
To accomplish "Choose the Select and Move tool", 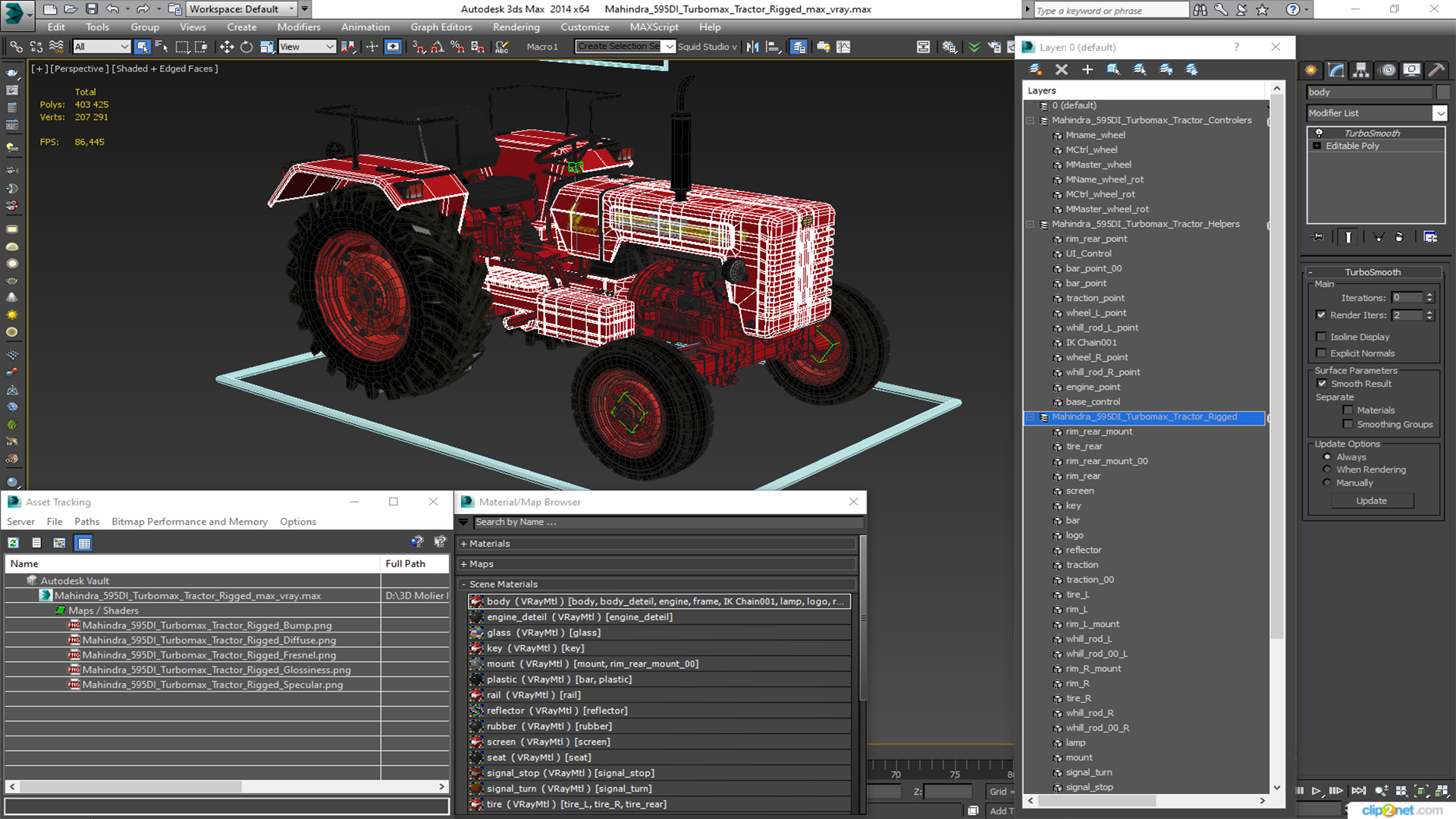I will tap(226, 47).
